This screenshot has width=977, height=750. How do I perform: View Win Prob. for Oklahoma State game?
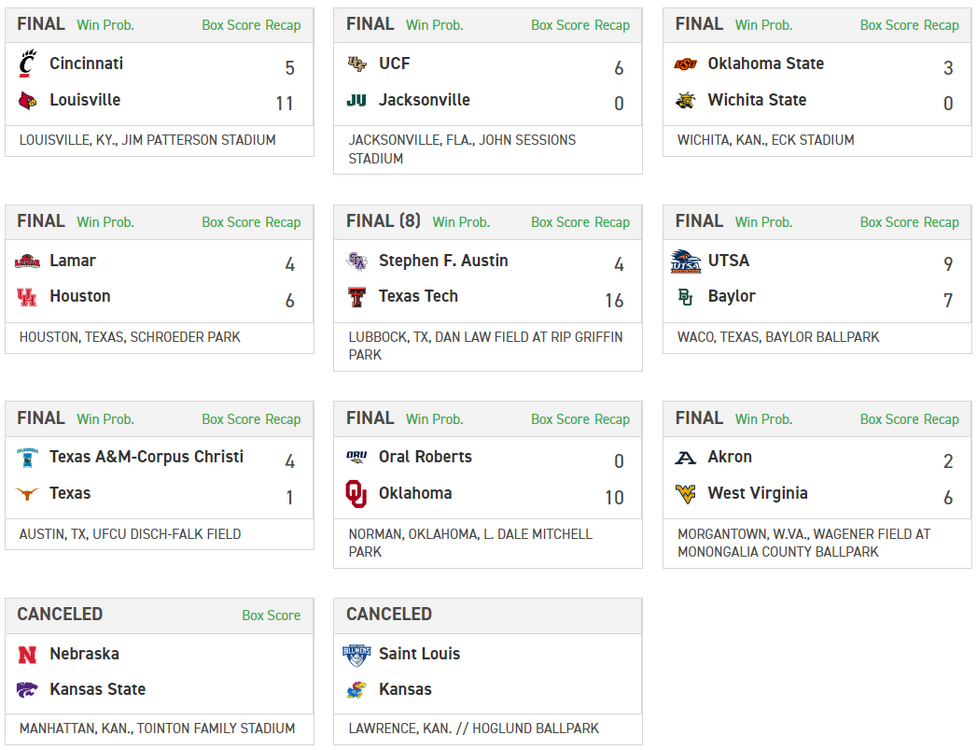tap(763, 25)
